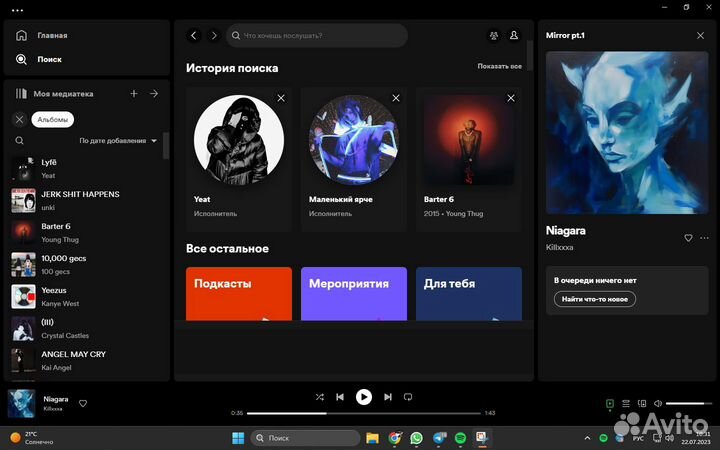
Task: Search within library using magnifier icon
Action: 19,141
